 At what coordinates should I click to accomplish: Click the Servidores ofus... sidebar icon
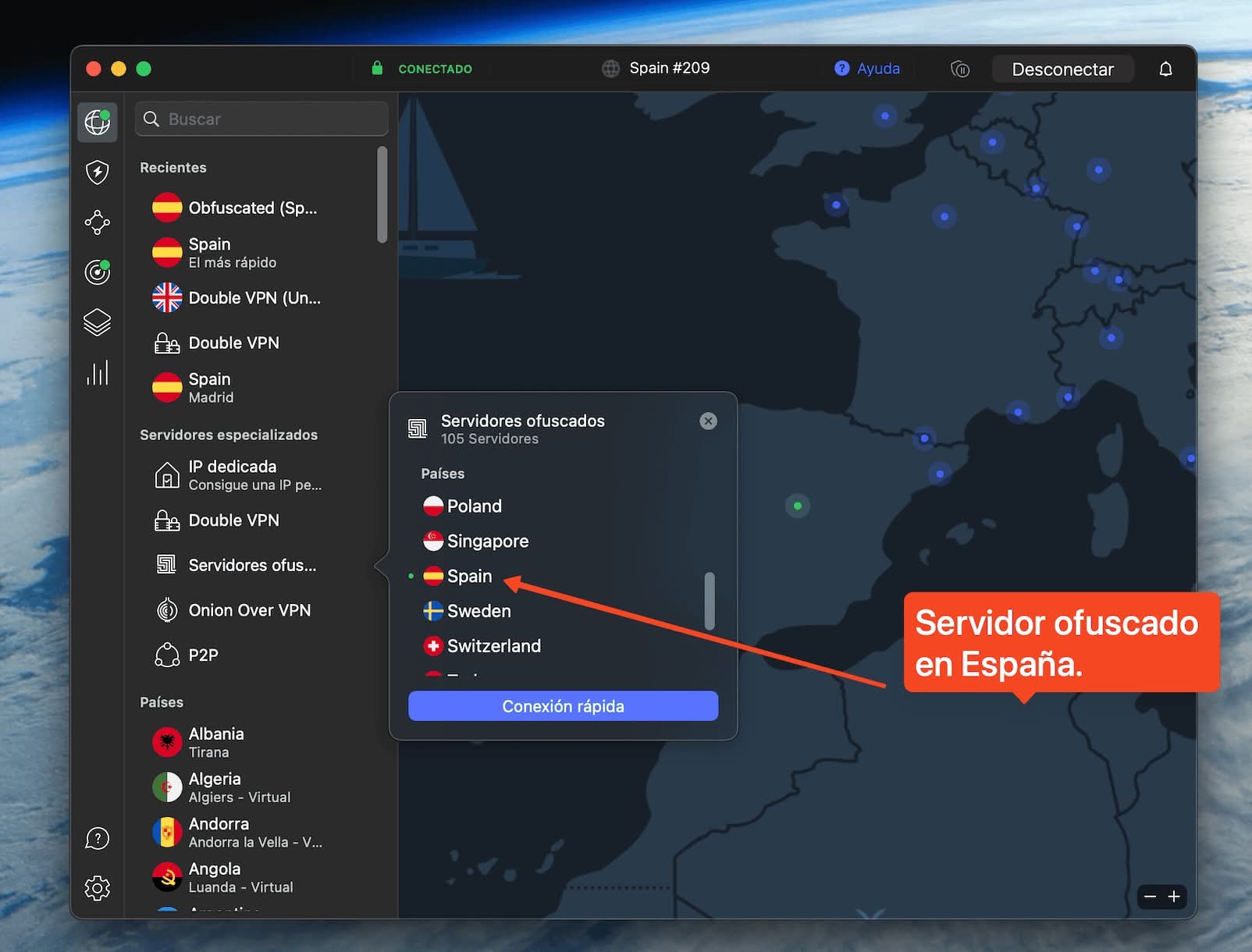click(x=167, y=565)
